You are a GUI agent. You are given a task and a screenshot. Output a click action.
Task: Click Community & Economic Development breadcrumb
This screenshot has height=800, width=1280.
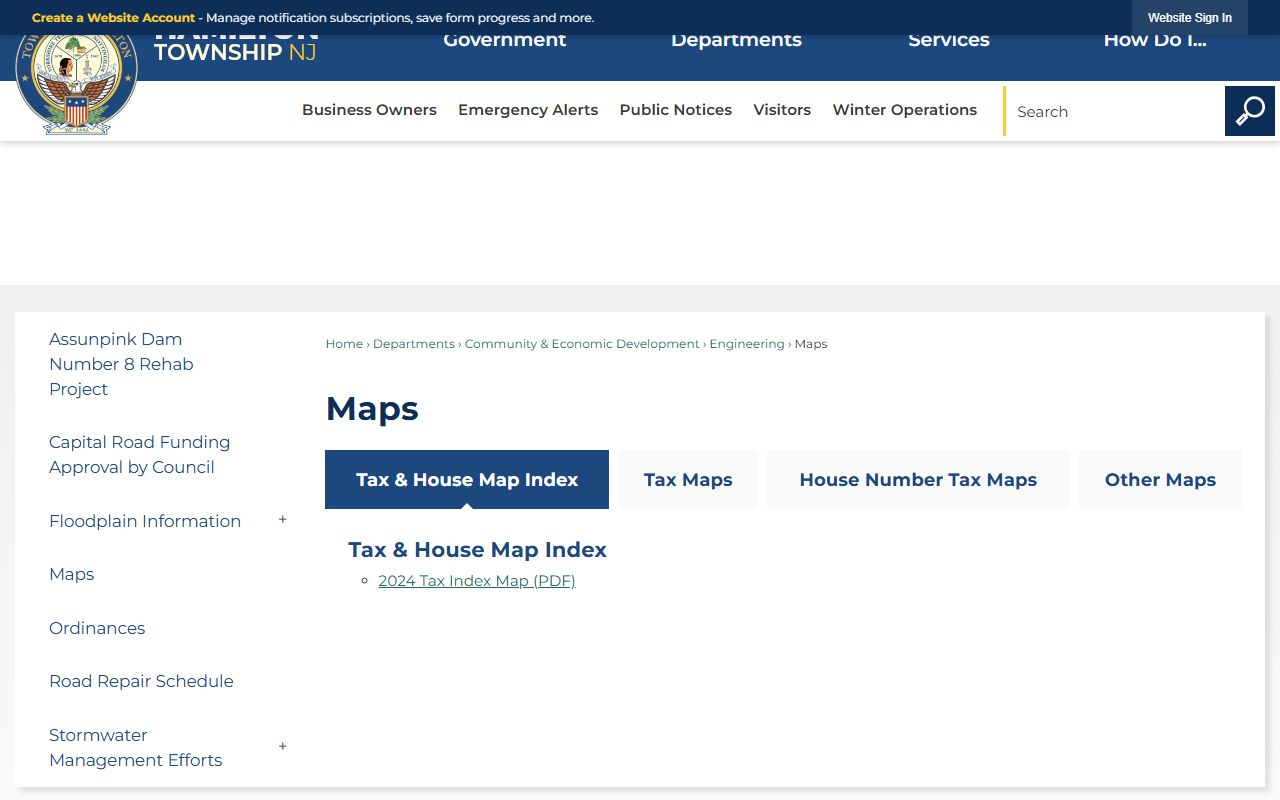(x=582, y=344)
